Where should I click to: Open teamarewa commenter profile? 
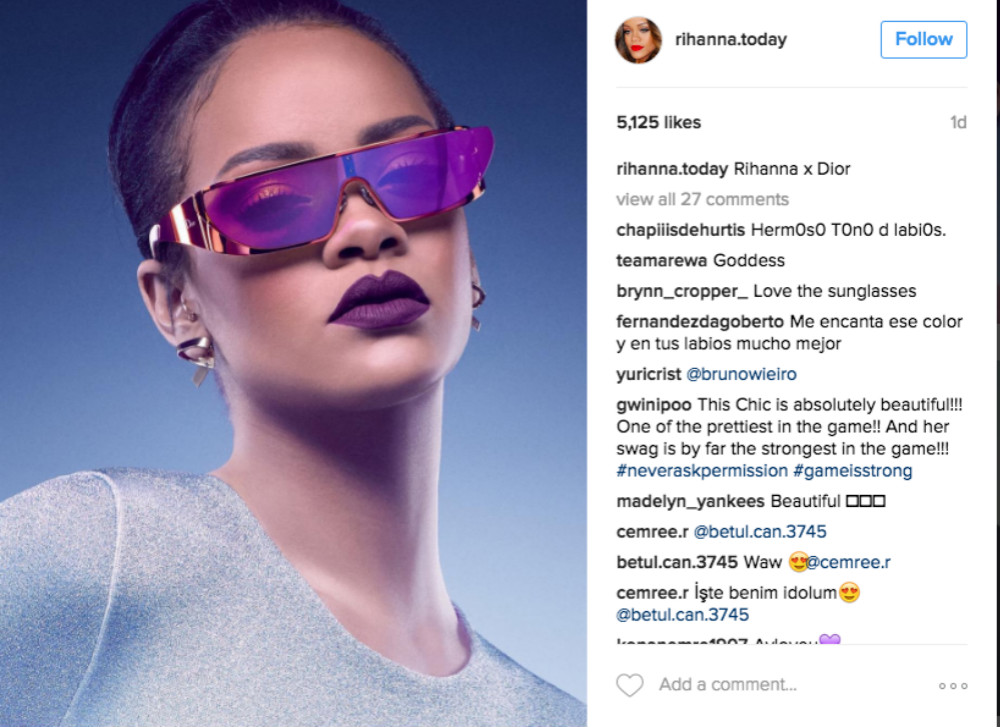coord(661,260)
